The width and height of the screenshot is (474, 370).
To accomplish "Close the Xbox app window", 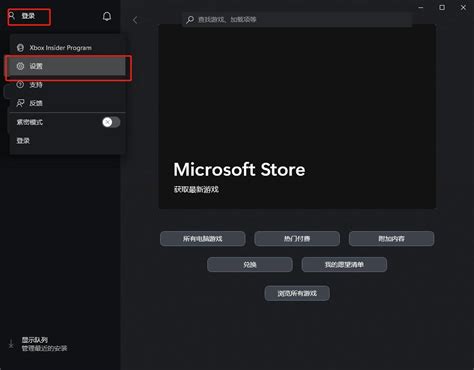I will (x=463, y=7).
